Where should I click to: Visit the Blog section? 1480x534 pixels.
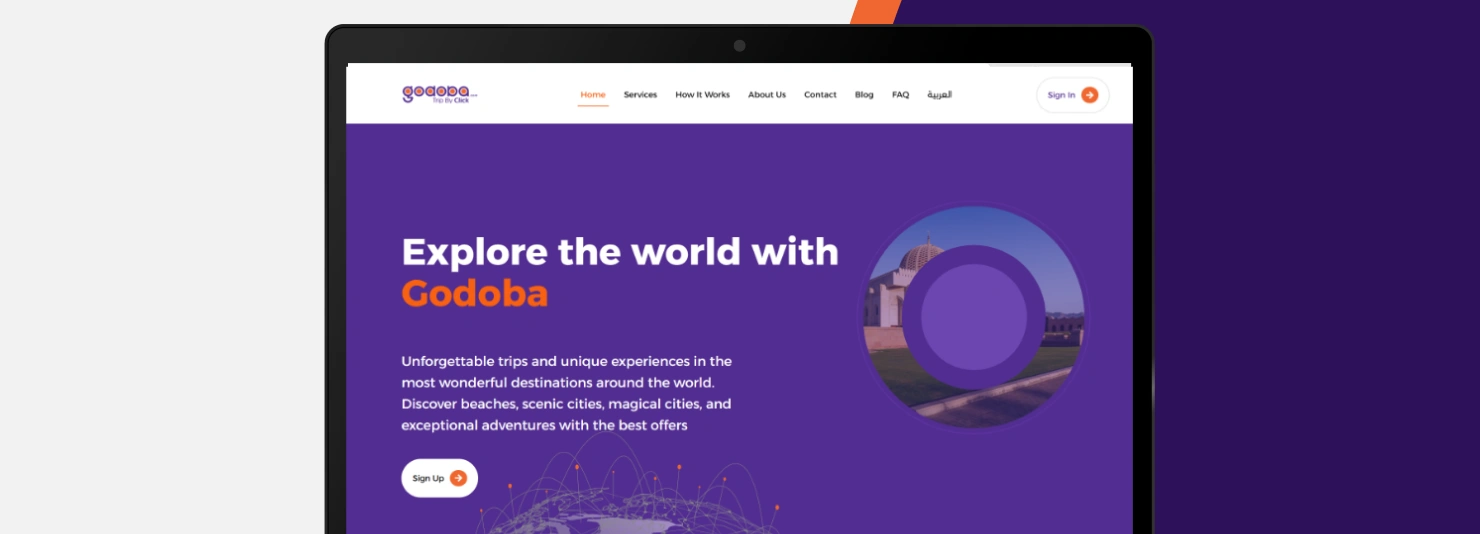tap(864, 95)
